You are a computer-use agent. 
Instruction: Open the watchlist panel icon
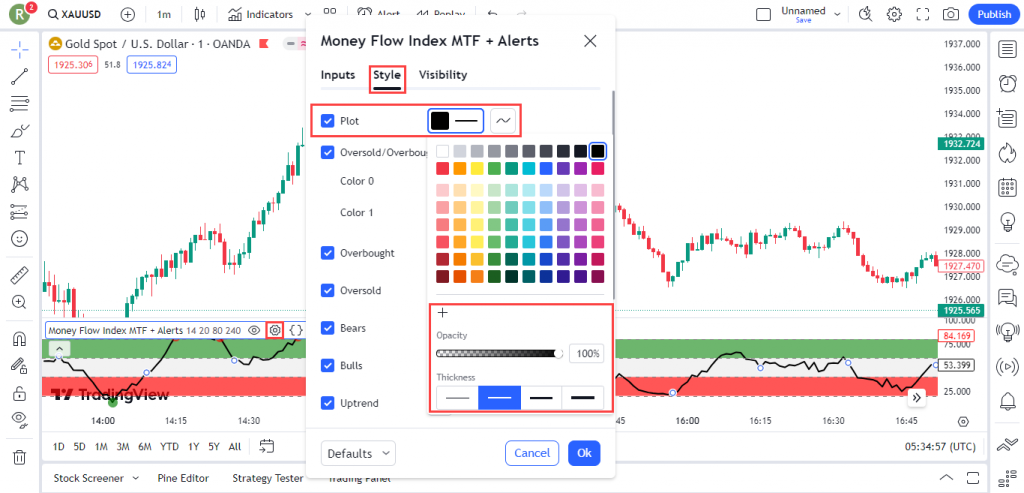tap(1007, 49)
